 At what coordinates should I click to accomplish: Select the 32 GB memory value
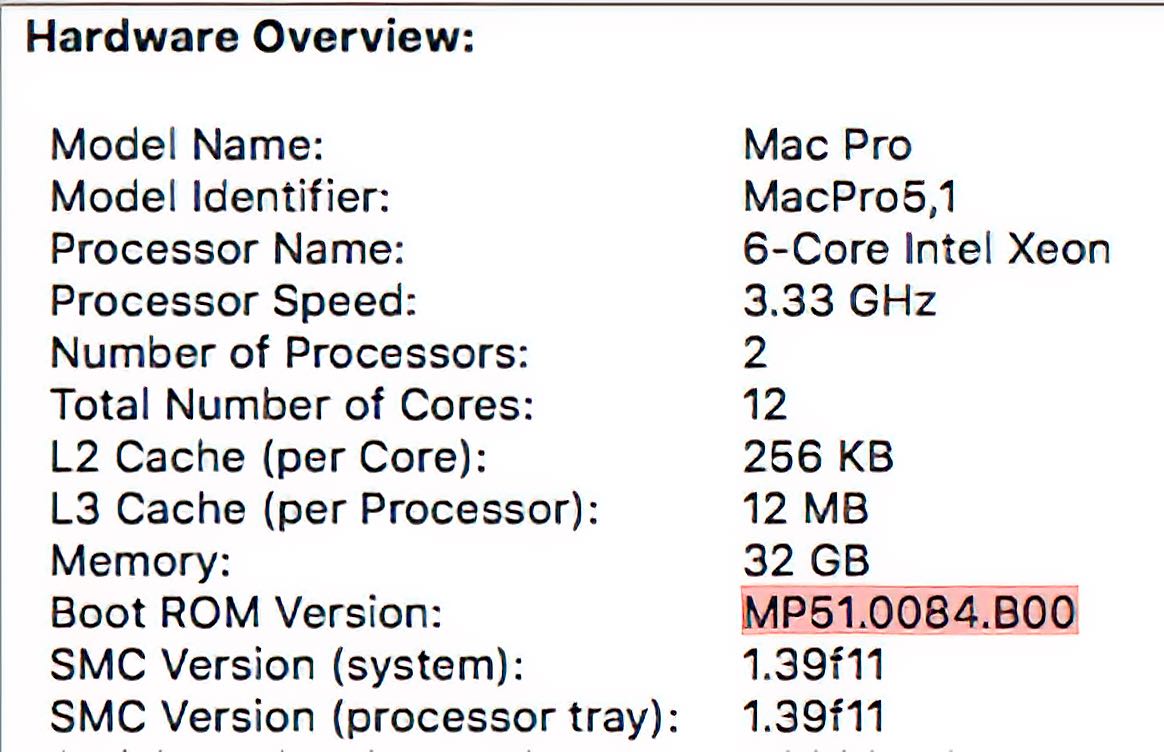pyautogui.click(x=806, y=560)
